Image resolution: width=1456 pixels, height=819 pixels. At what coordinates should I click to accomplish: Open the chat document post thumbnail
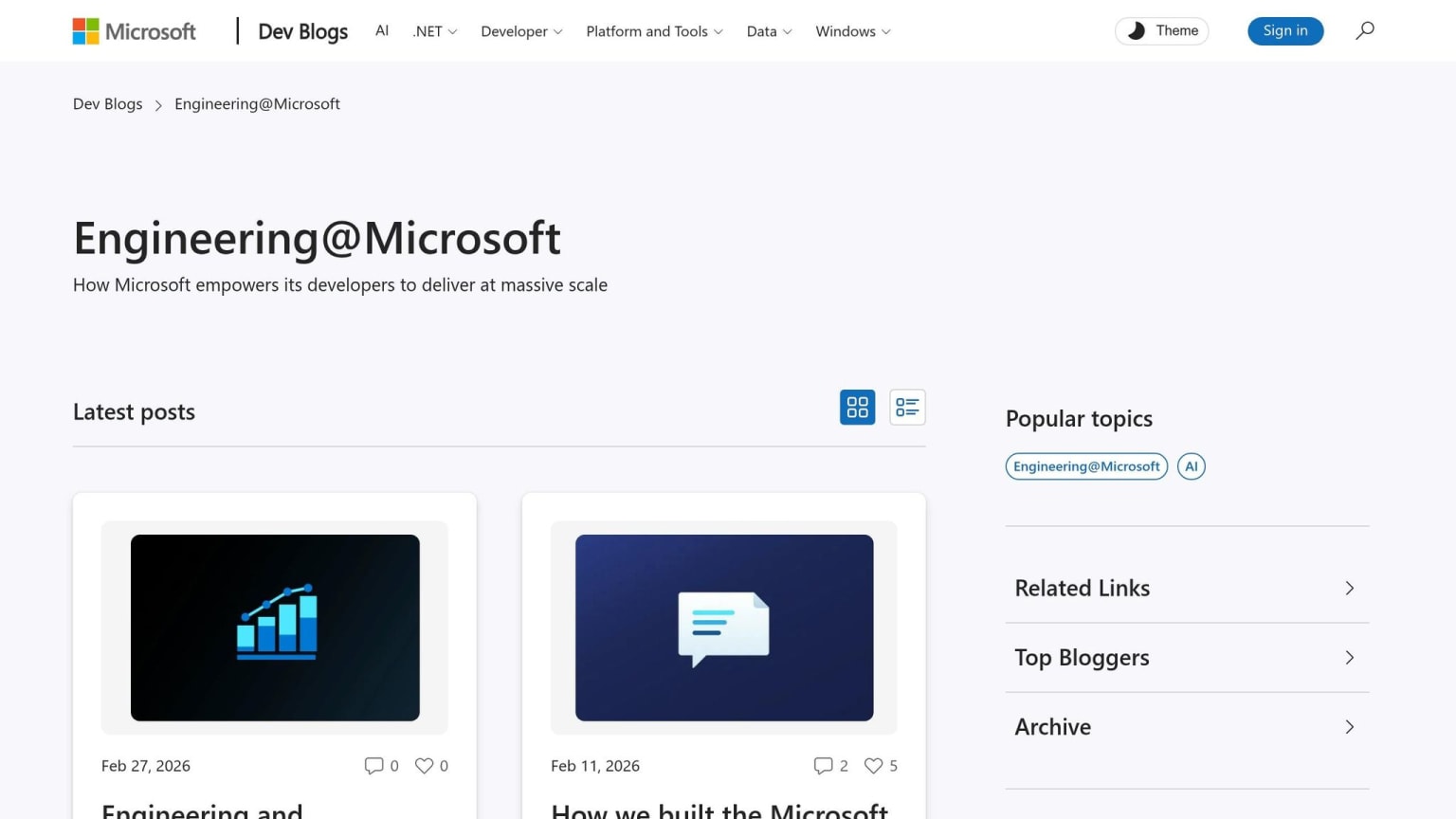pyautogui.click(x=724, y=628)
